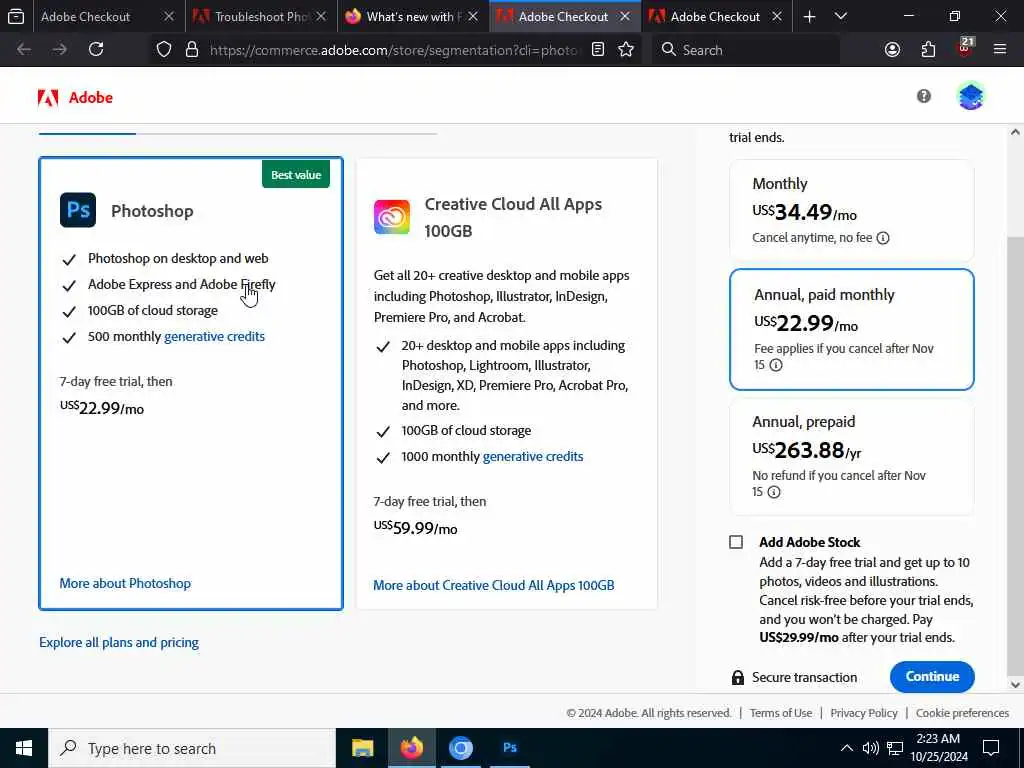This screenshot has width=1024, height=768.
Task: Switch to the What's new with Firefox tab
Action: click(413, 16)
